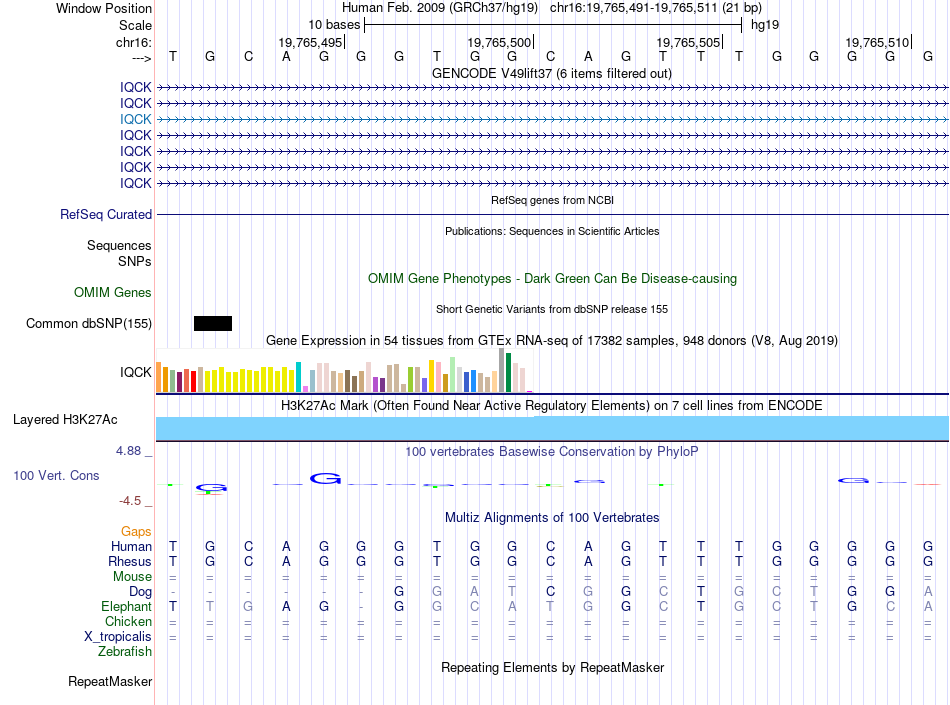Select the Rhesus species row label
The image size is (950, 705).
pyautogui.click(x=130, y=561)
